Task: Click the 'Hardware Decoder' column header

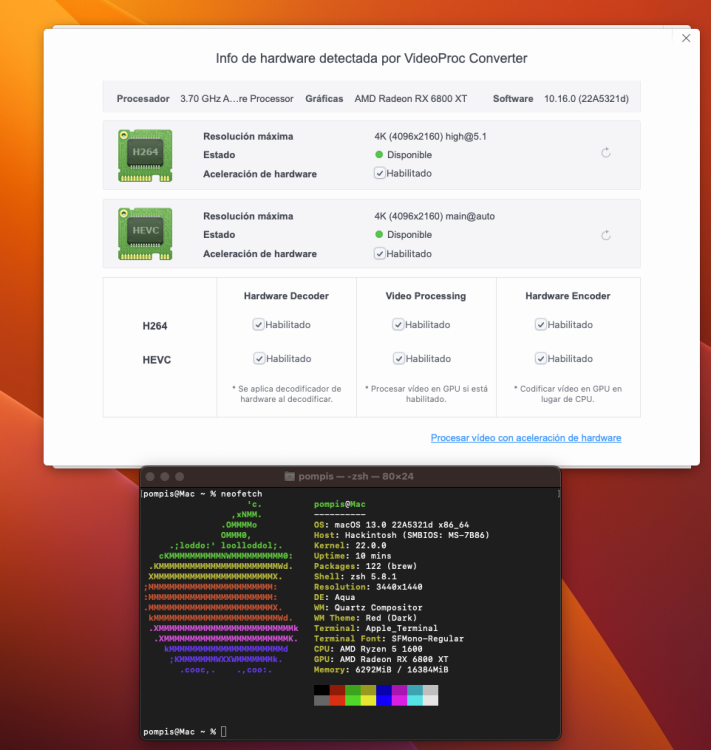Action: tap(286, 296)
